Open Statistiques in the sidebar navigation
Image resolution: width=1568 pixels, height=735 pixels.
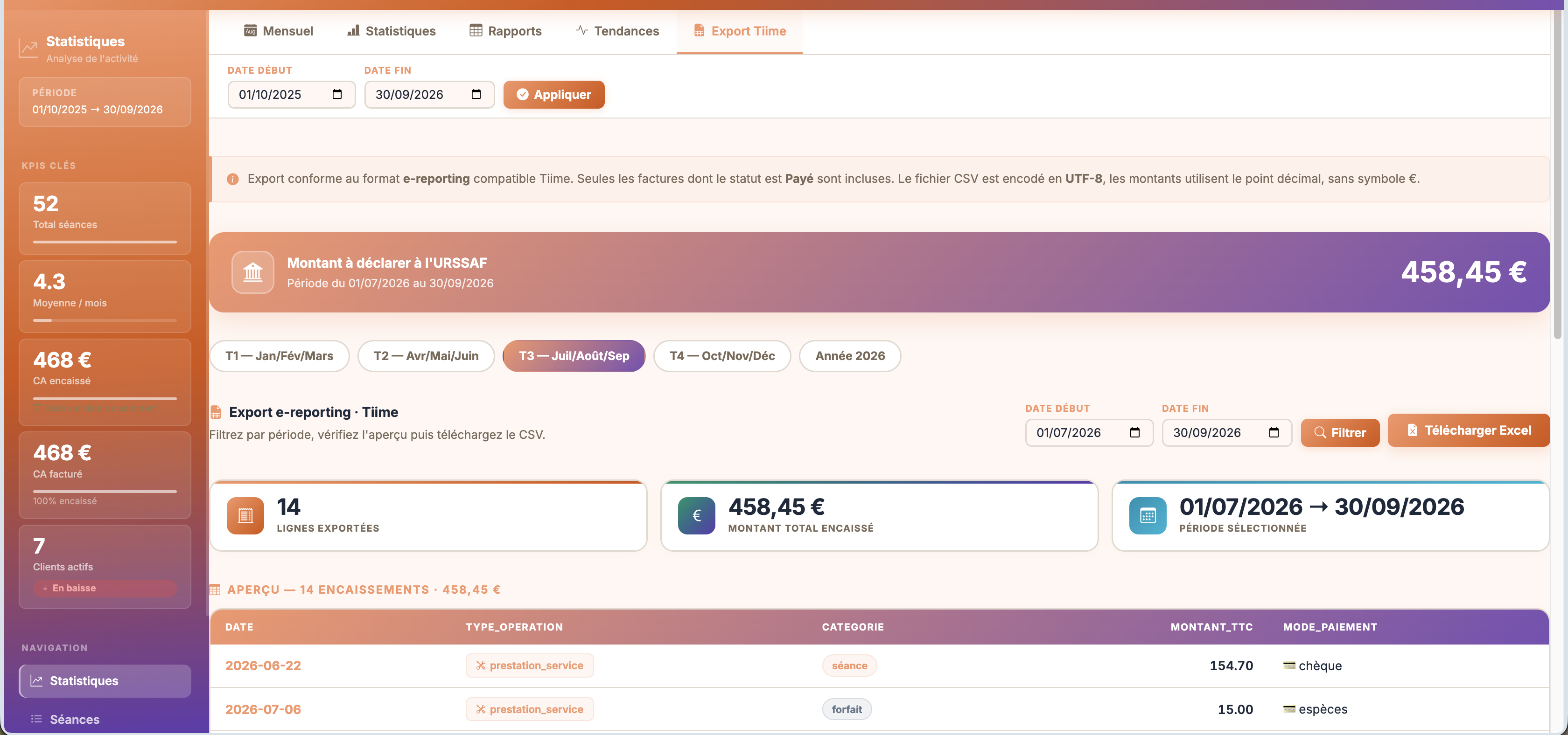click(105, 681)
